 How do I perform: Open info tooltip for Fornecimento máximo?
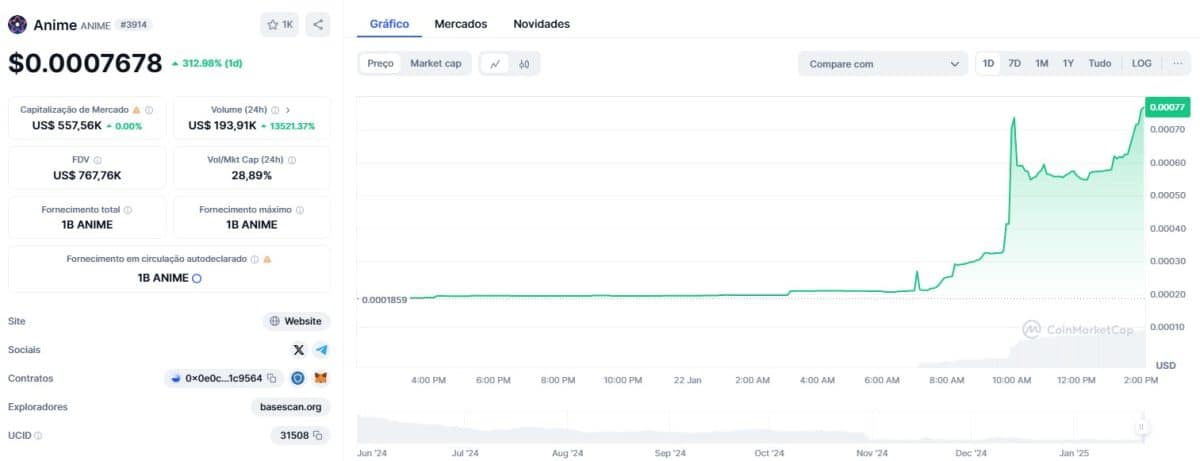point(300,210)
